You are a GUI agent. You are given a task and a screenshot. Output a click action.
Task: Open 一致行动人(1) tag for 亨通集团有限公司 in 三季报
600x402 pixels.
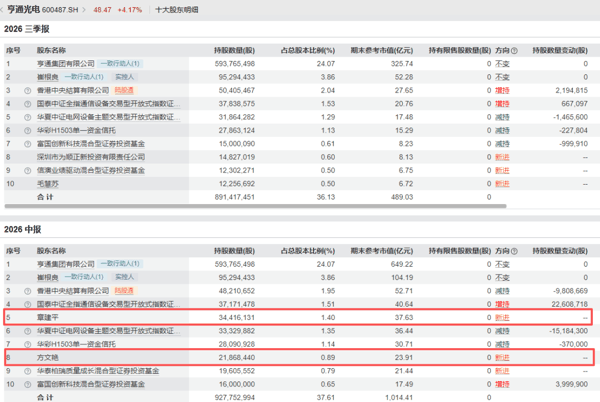pyautogui.click(x=120, y=63)
